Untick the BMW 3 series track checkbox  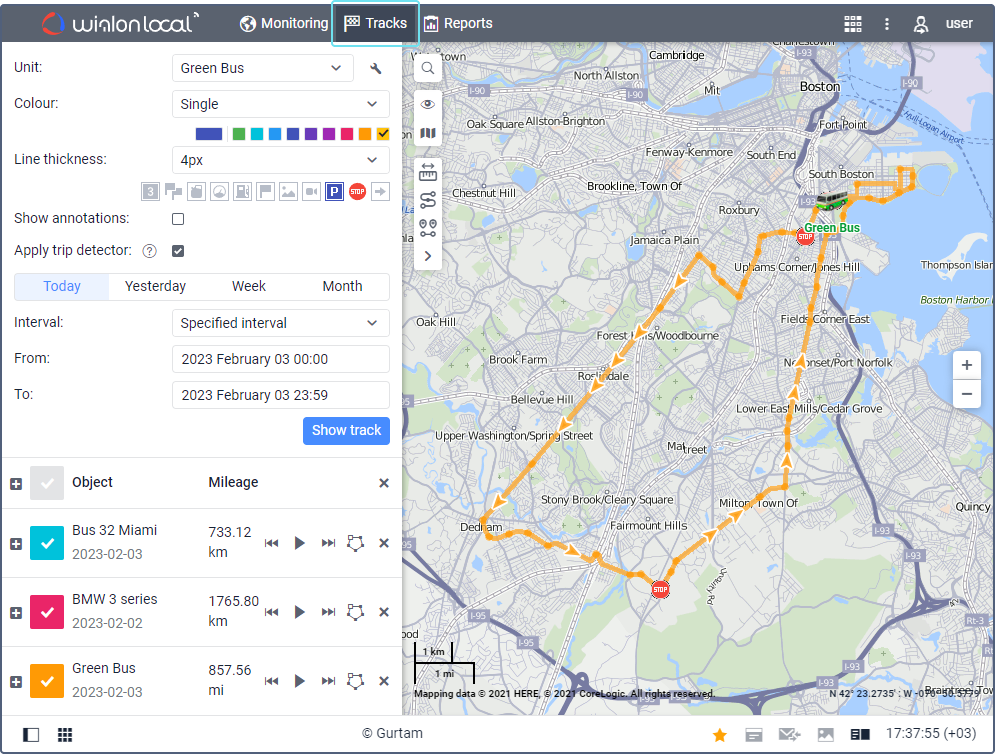click(47, 612)
